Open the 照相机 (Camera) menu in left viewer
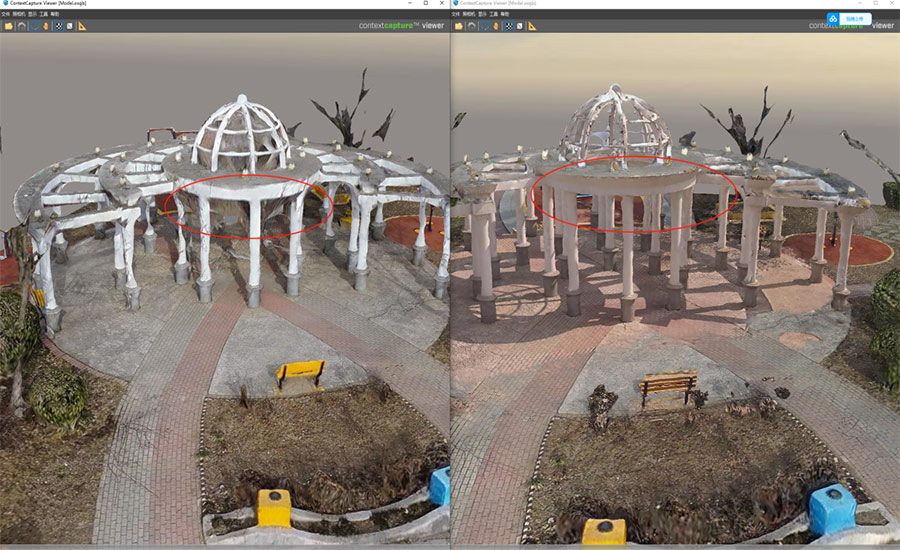This screenshot has width=900, height=550. pos(17,15)
